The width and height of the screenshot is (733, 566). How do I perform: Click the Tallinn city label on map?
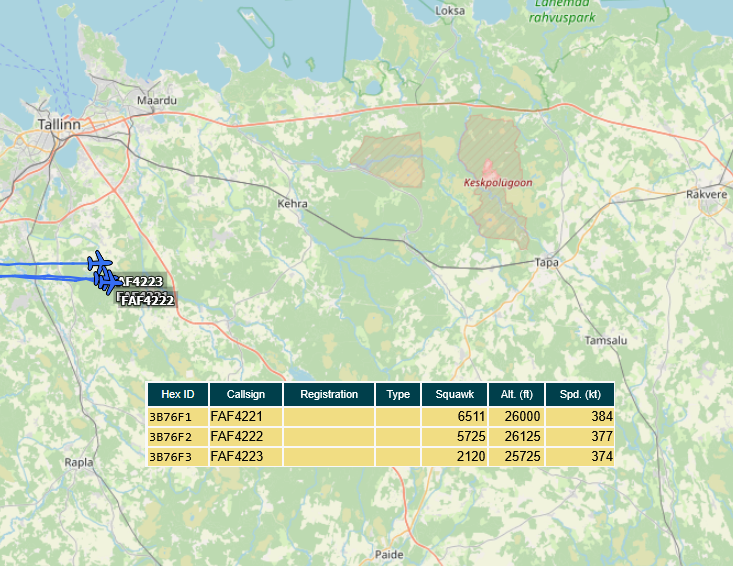[x=59, y=124]
